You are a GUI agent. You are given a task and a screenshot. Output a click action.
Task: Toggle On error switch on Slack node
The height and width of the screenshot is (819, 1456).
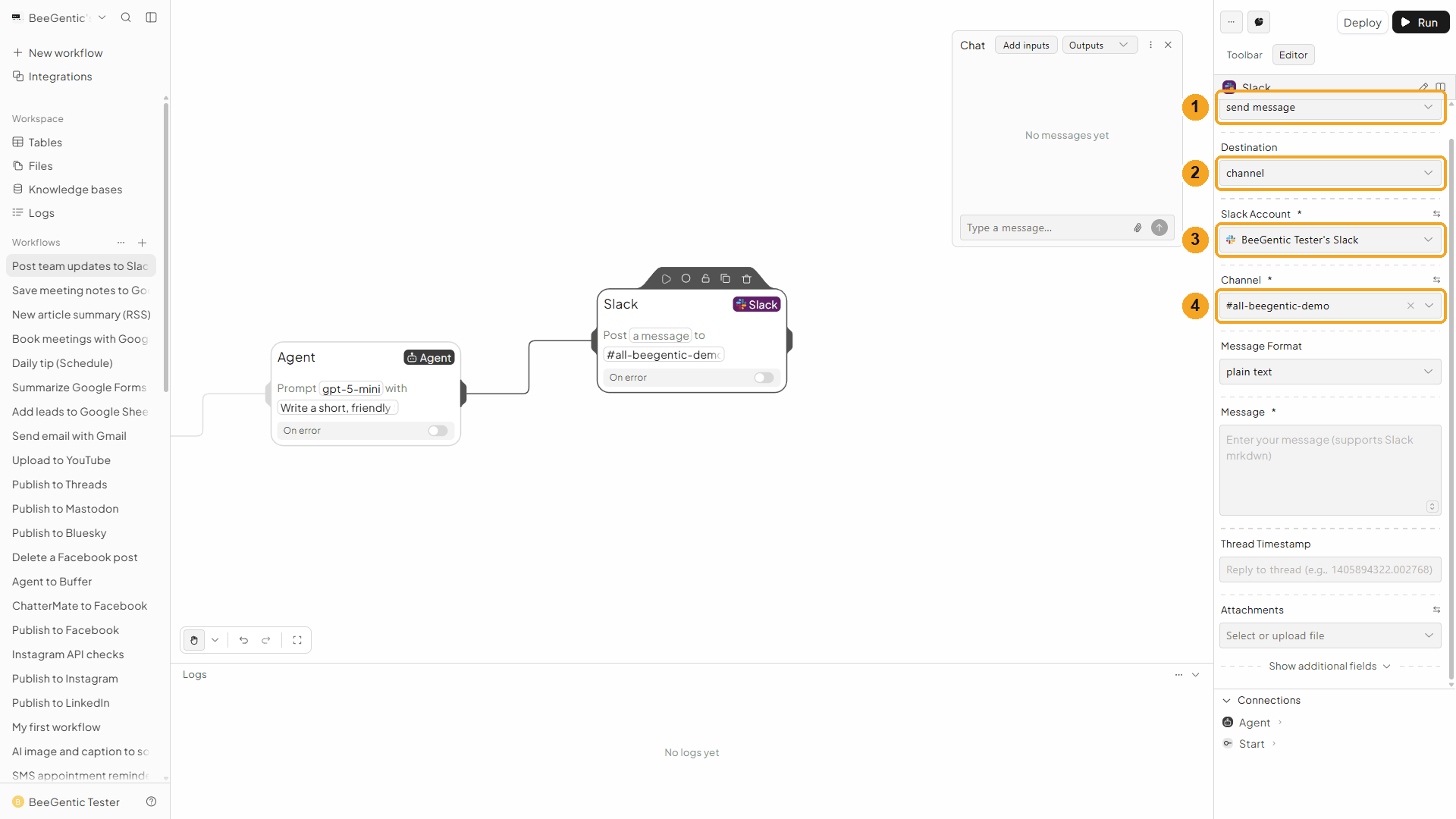(x=764, y=378)
